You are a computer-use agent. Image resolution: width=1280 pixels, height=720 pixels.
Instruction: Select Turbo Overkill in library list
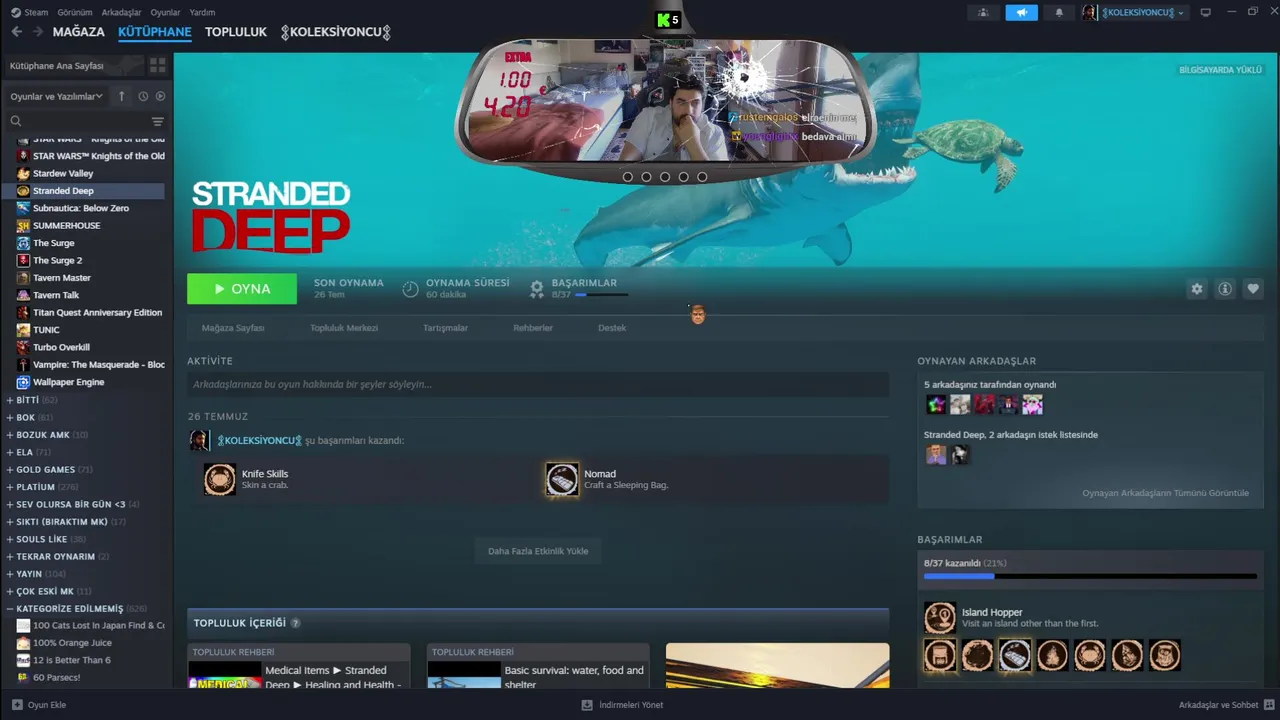coord(61,347)
